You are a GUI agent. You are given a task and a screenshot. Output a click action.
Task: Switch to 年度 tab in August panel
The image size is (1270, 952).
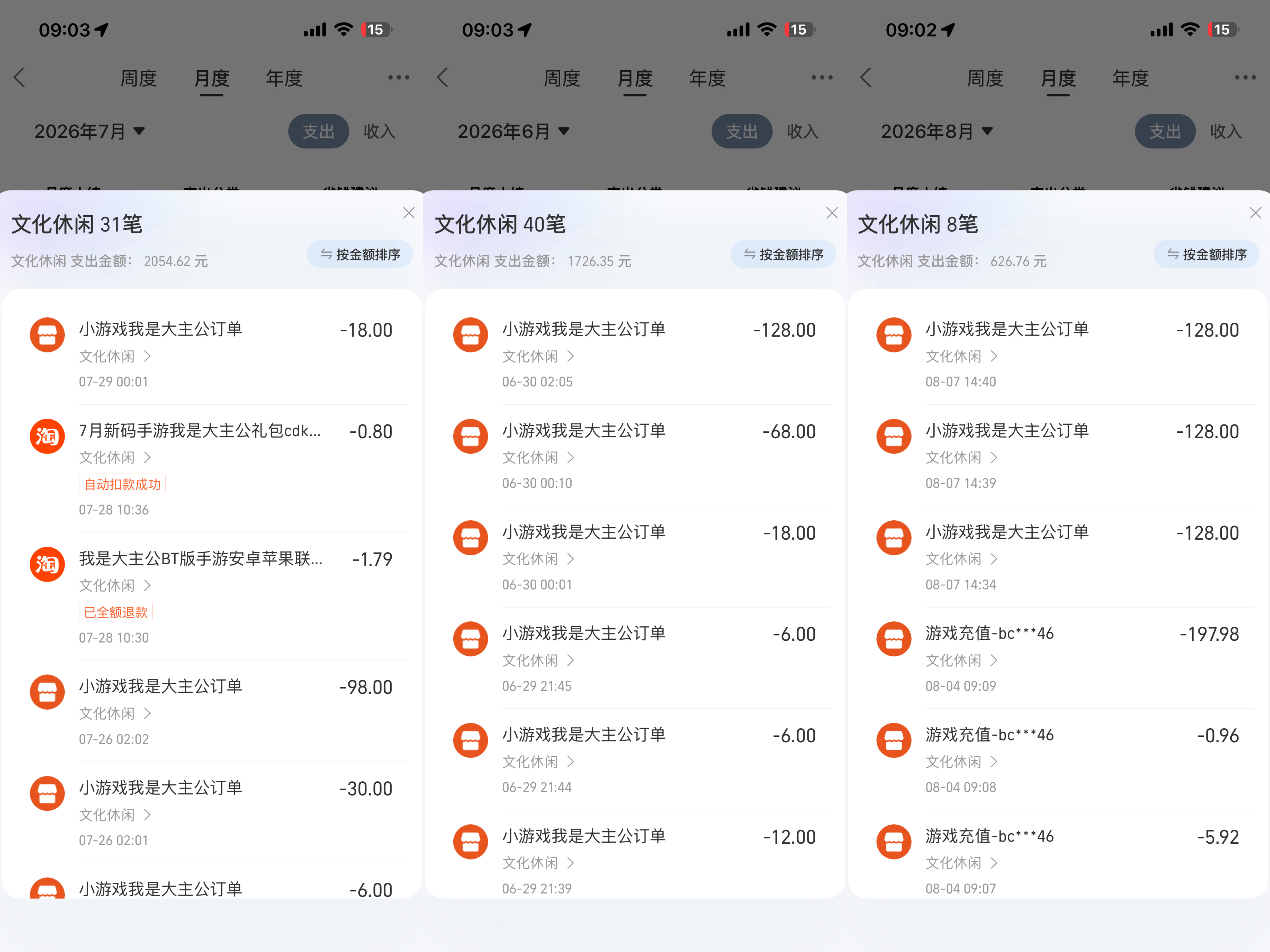pos(1131,78)
